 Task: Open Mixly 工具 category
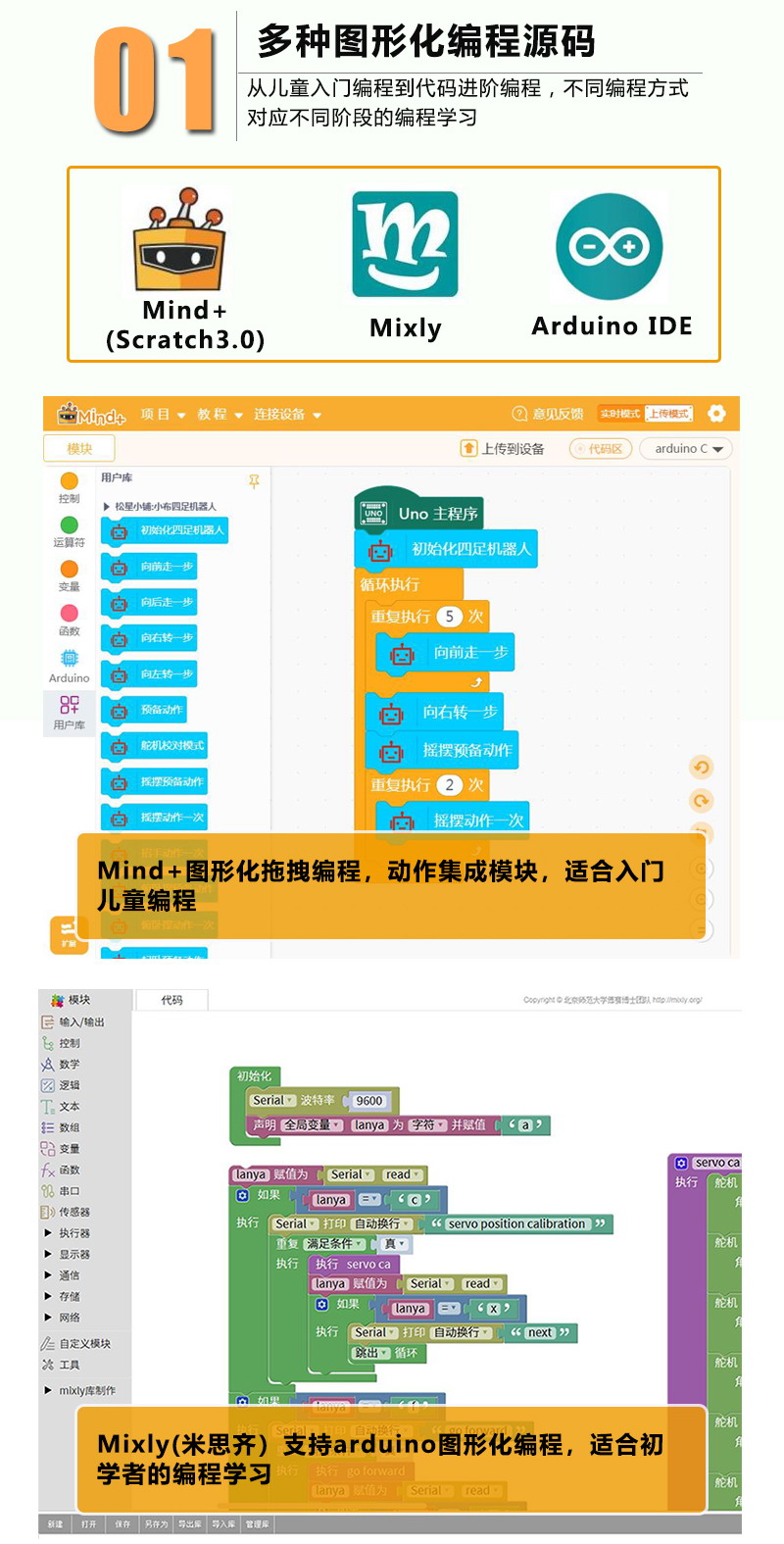click(61, 1365)
